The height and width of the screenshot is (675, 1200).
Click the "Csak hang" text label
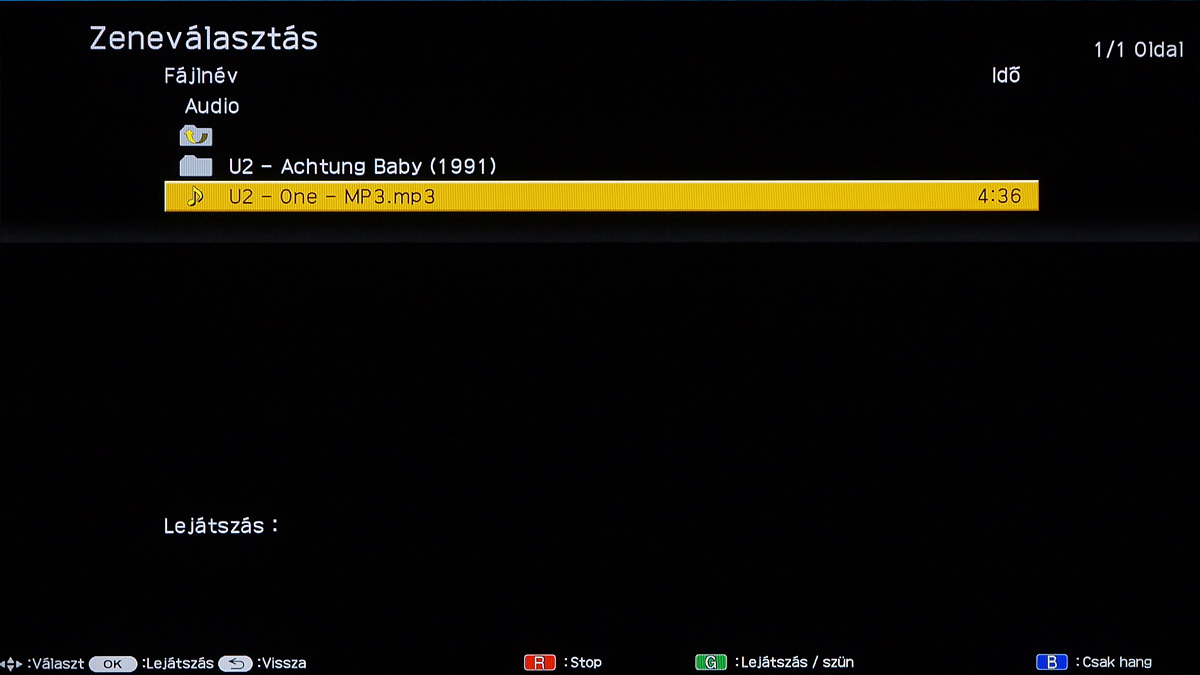pyautogui.click(x=1116, y=663)
